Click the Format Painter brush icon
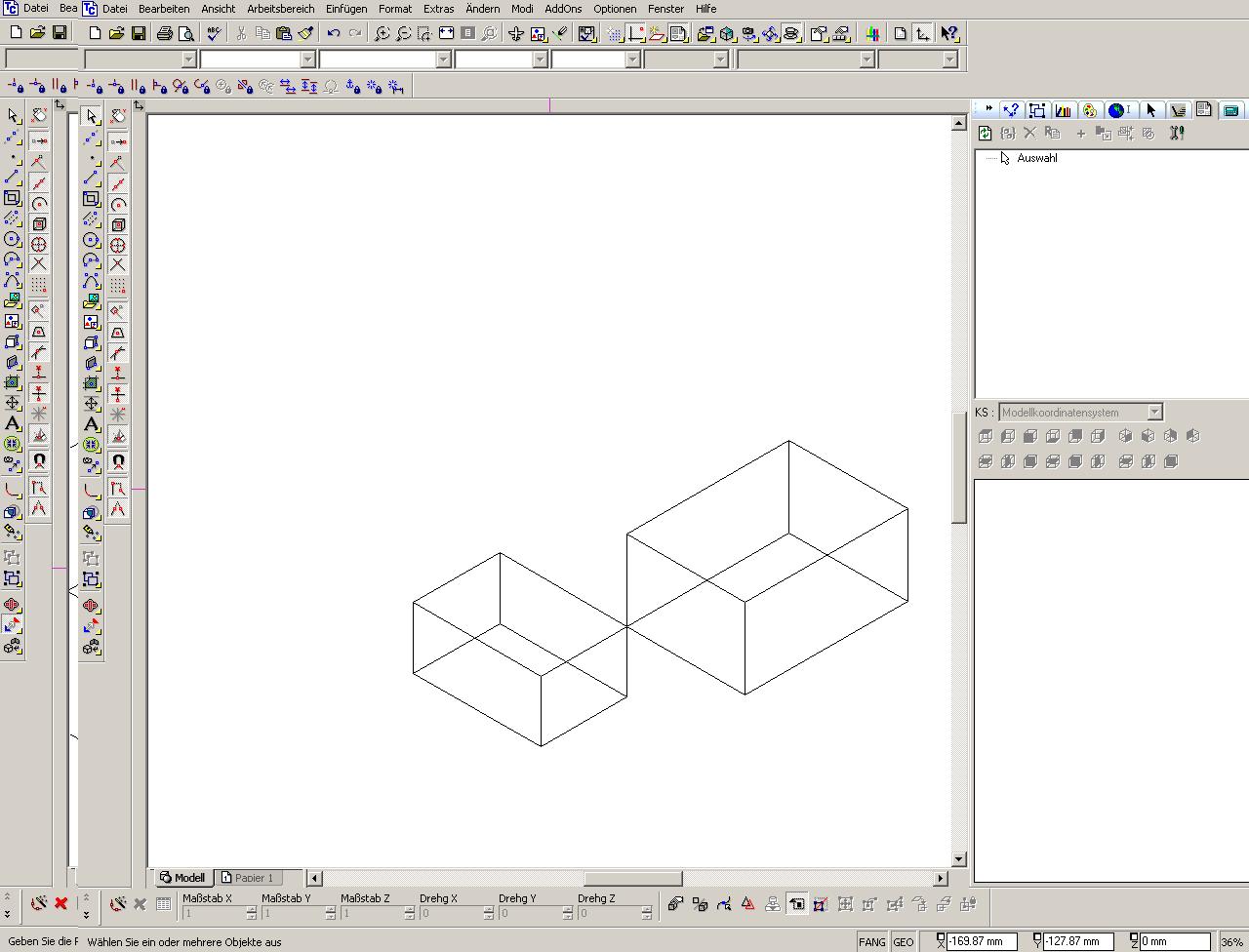The width and height of the screenshot is (1249, 952). [x=305, y=33]
